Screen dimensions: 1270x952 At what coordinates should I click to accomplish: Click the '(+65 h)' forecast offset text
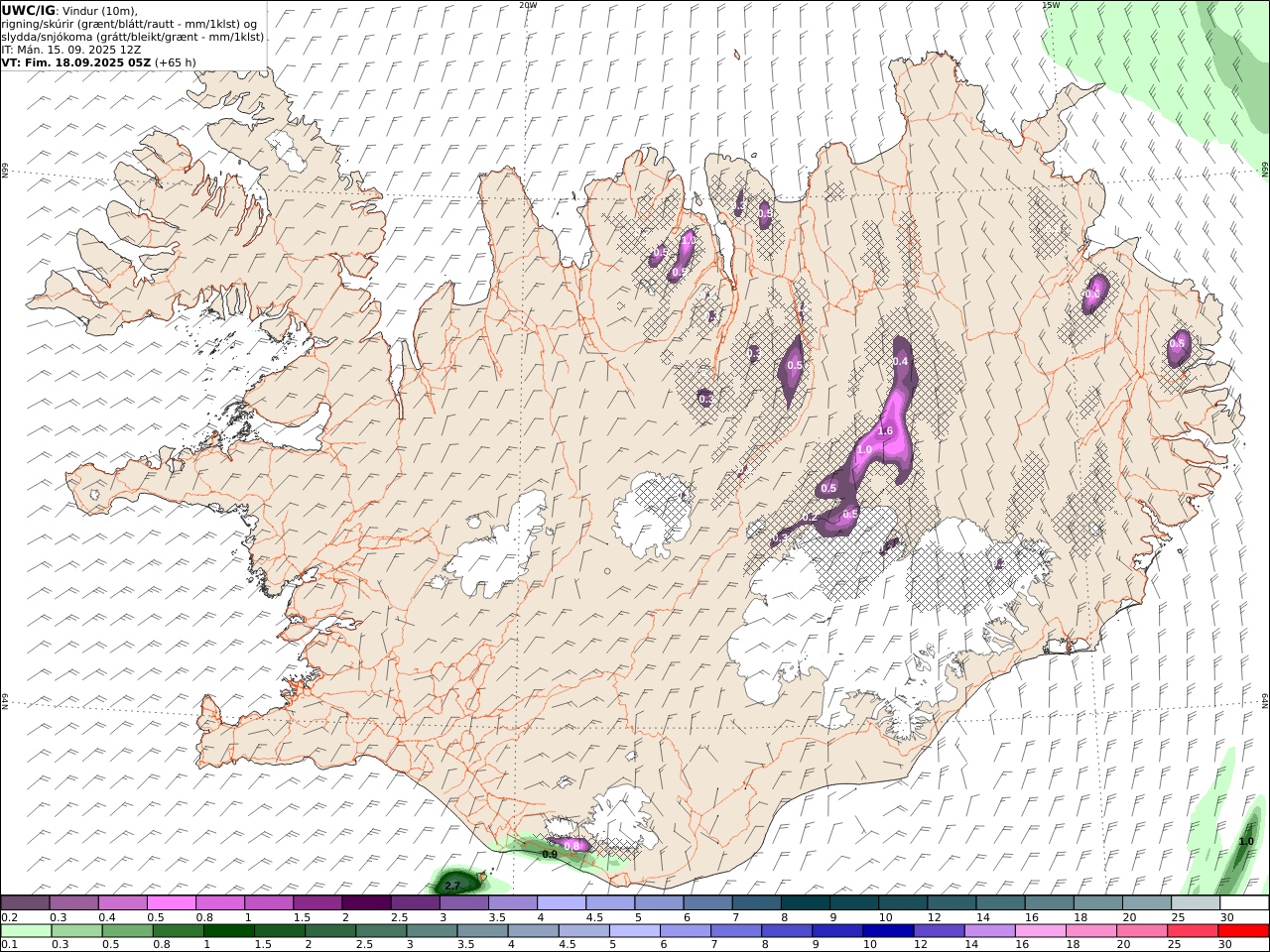176,62
